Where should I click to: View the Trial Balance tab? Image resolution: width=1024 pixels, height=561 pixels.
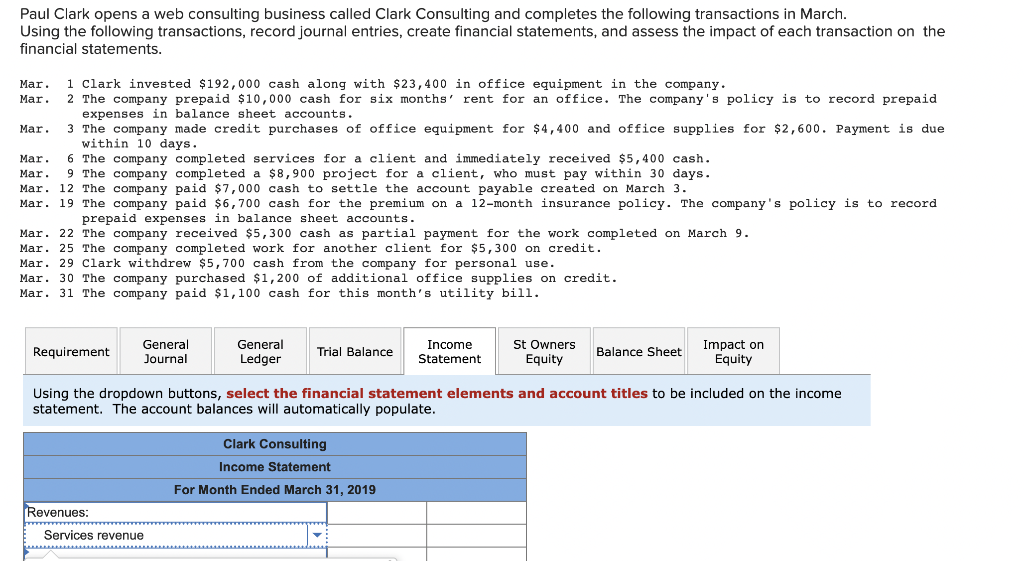(355, 351)
